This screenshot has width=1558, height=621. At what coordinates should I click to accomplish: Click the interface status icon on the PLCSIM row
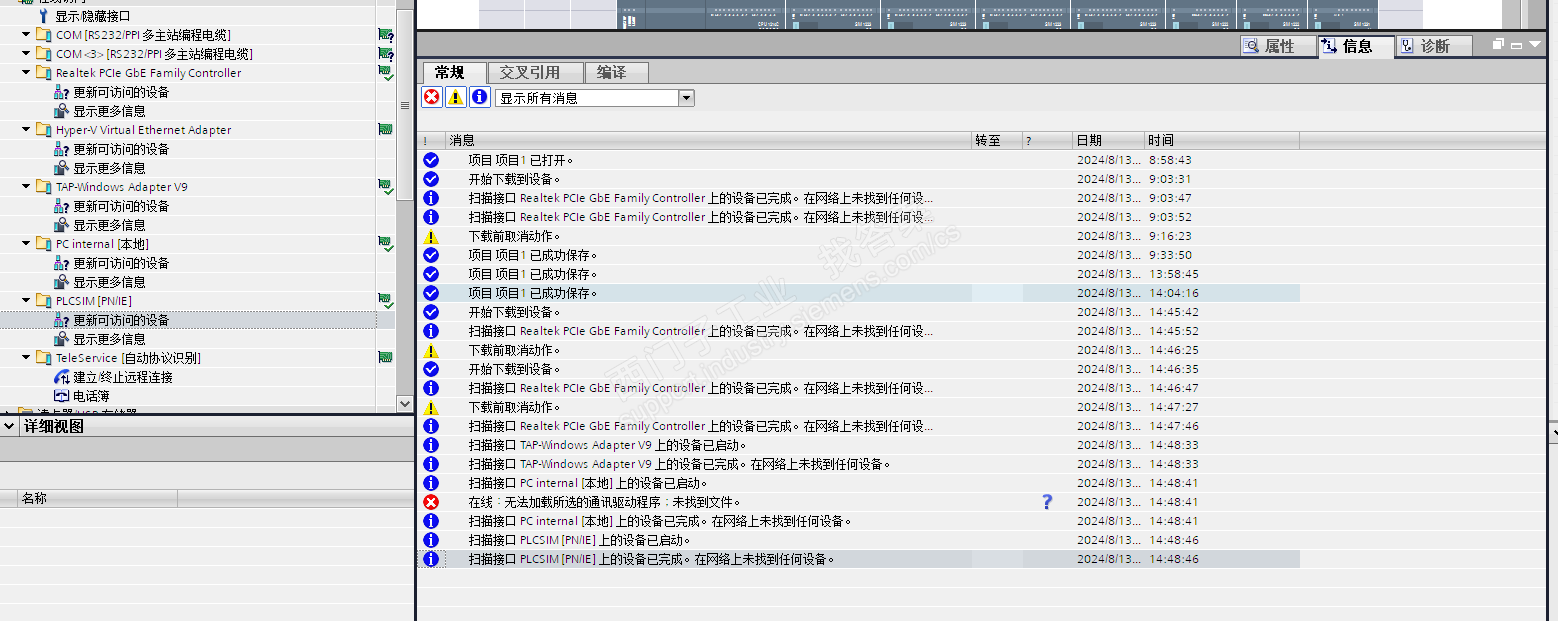(x=385, y=301)
